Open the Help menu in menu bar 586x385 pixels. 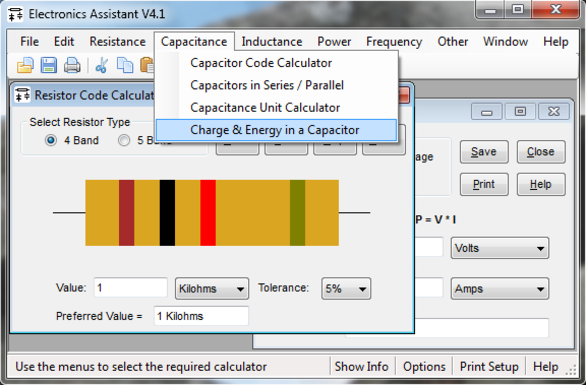(556, 41)
